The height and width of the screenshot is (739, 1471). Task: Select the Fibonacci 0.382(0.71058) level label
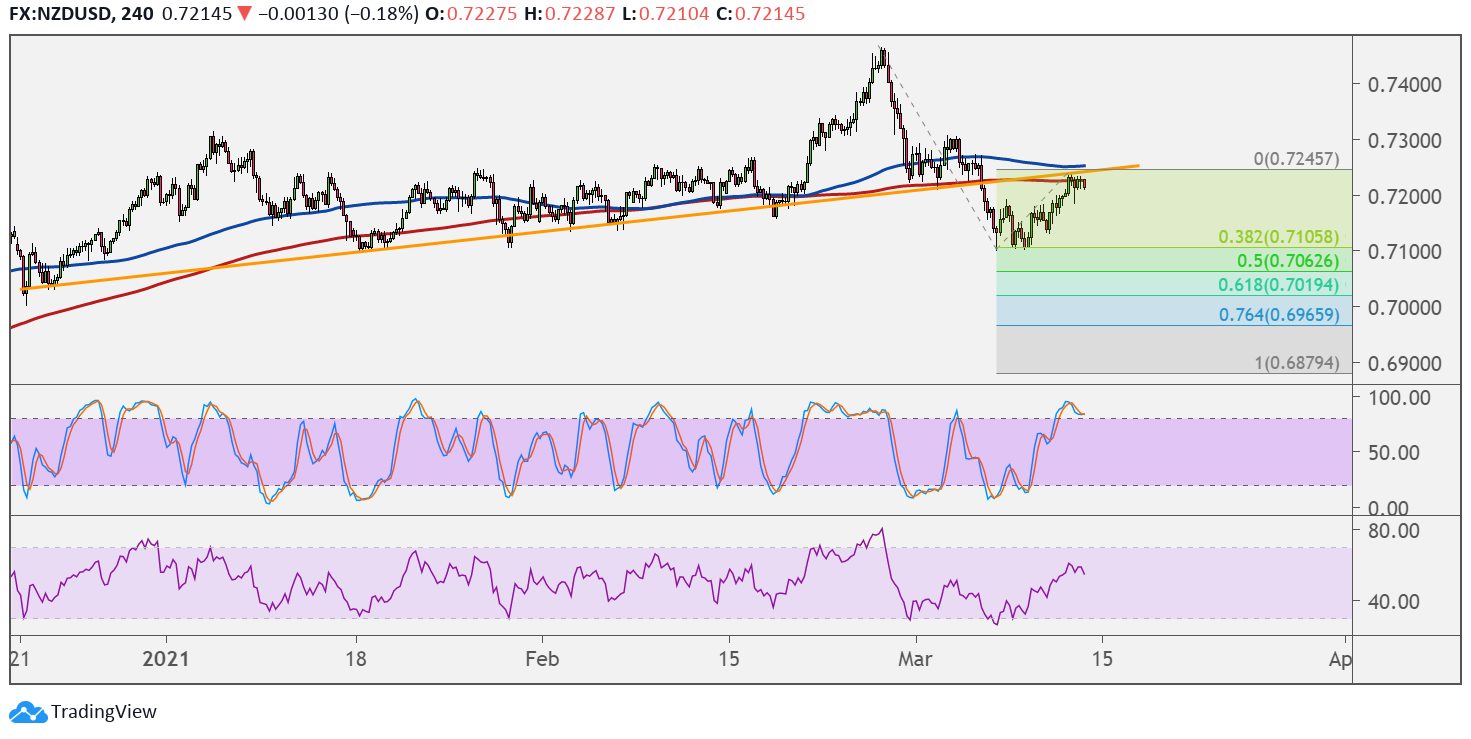coord(1278,237)
